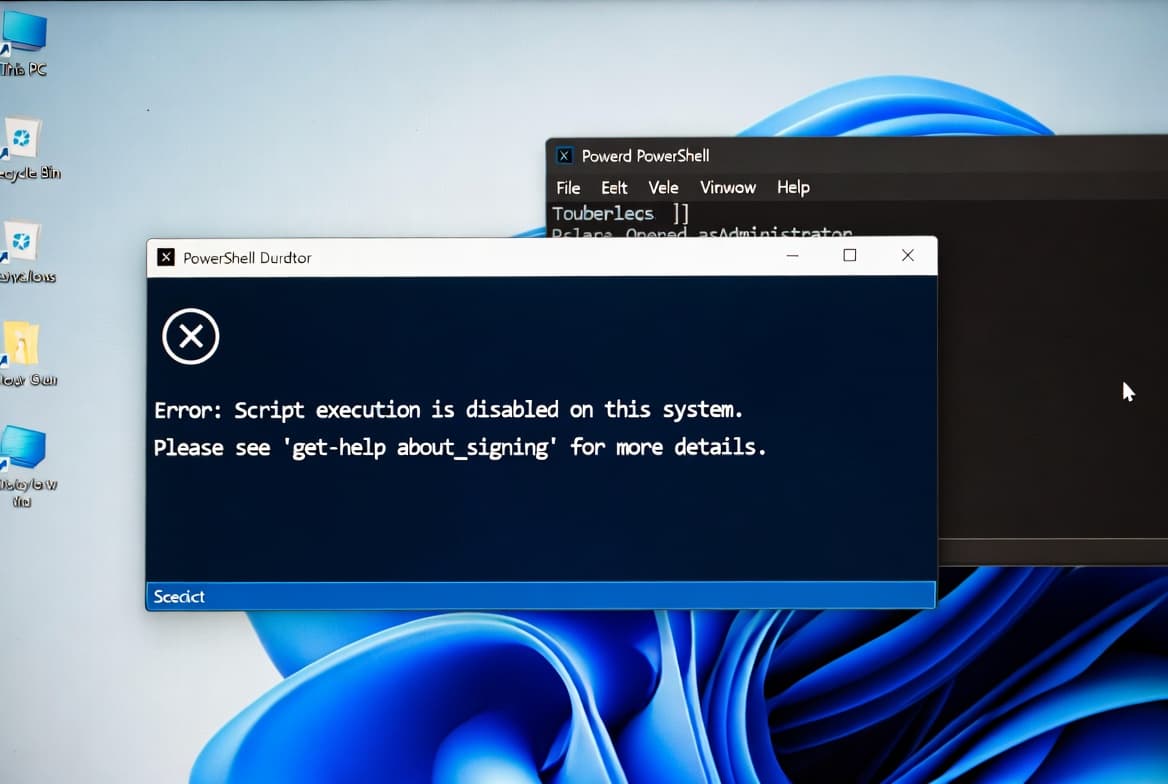Screen dimensions: 1168x784
Task: Click the Powerd PowerShell window title icon
Action: 565,156
